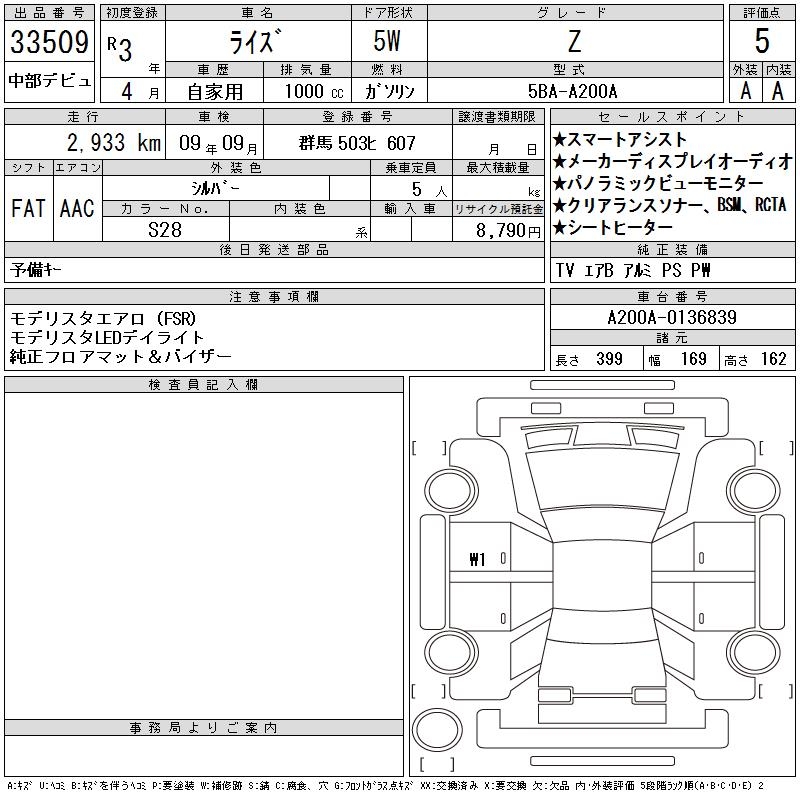Viewport: 800px width, 800px height.
Task: Click the overall evaluation score 5
Action: (x=762, y=41)
